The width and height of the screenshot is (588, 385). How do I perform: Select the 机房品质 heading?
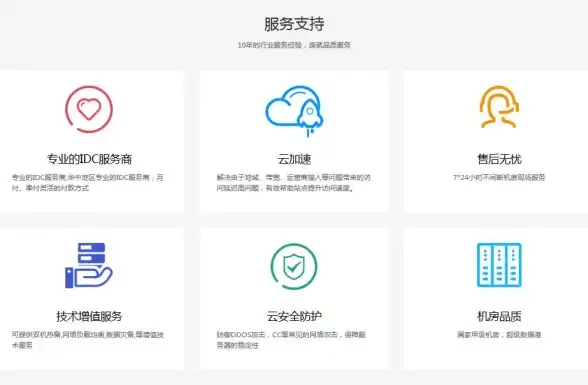pos(499,316)
